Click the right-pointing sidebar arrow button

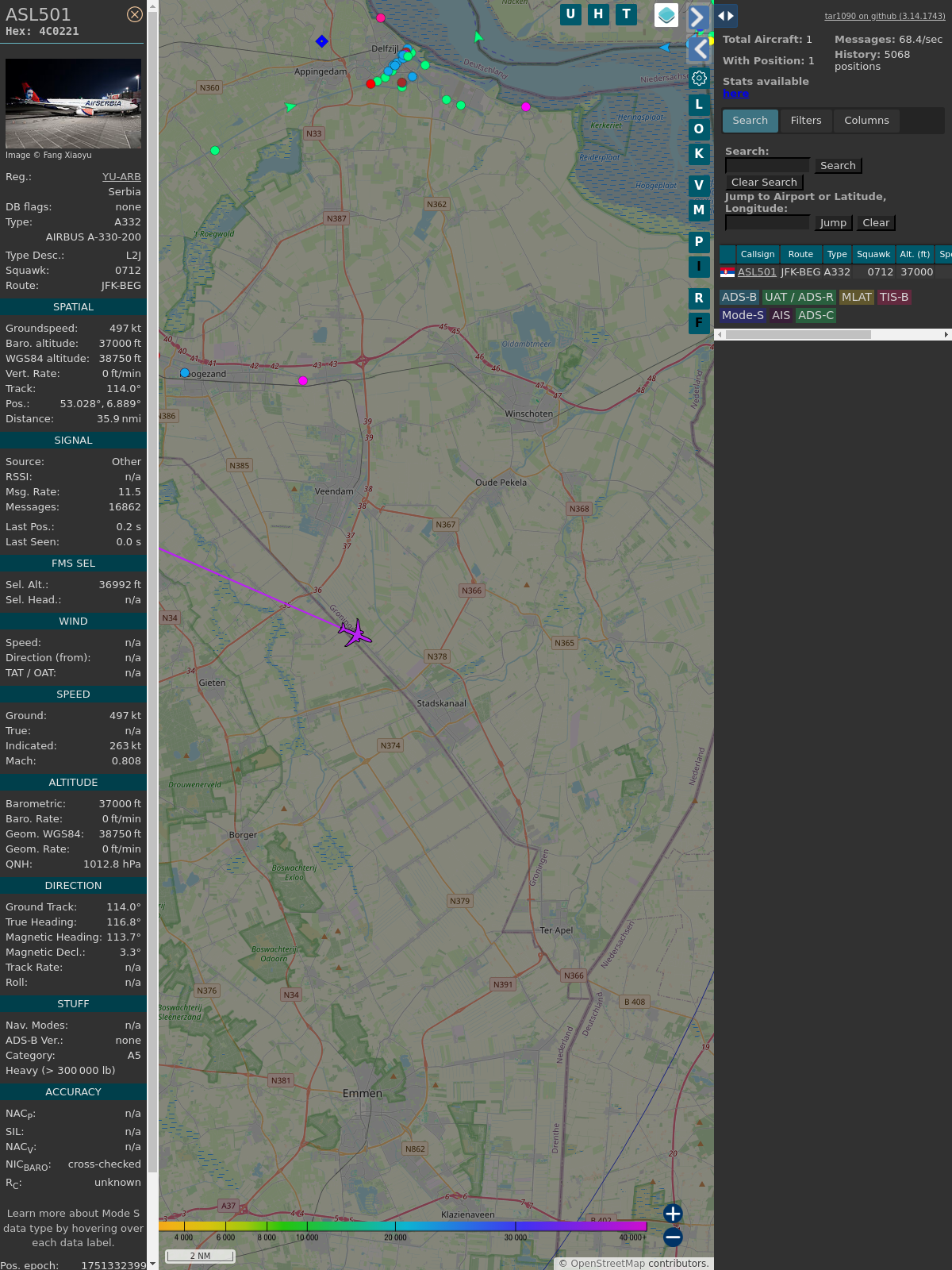coord(698,17)
